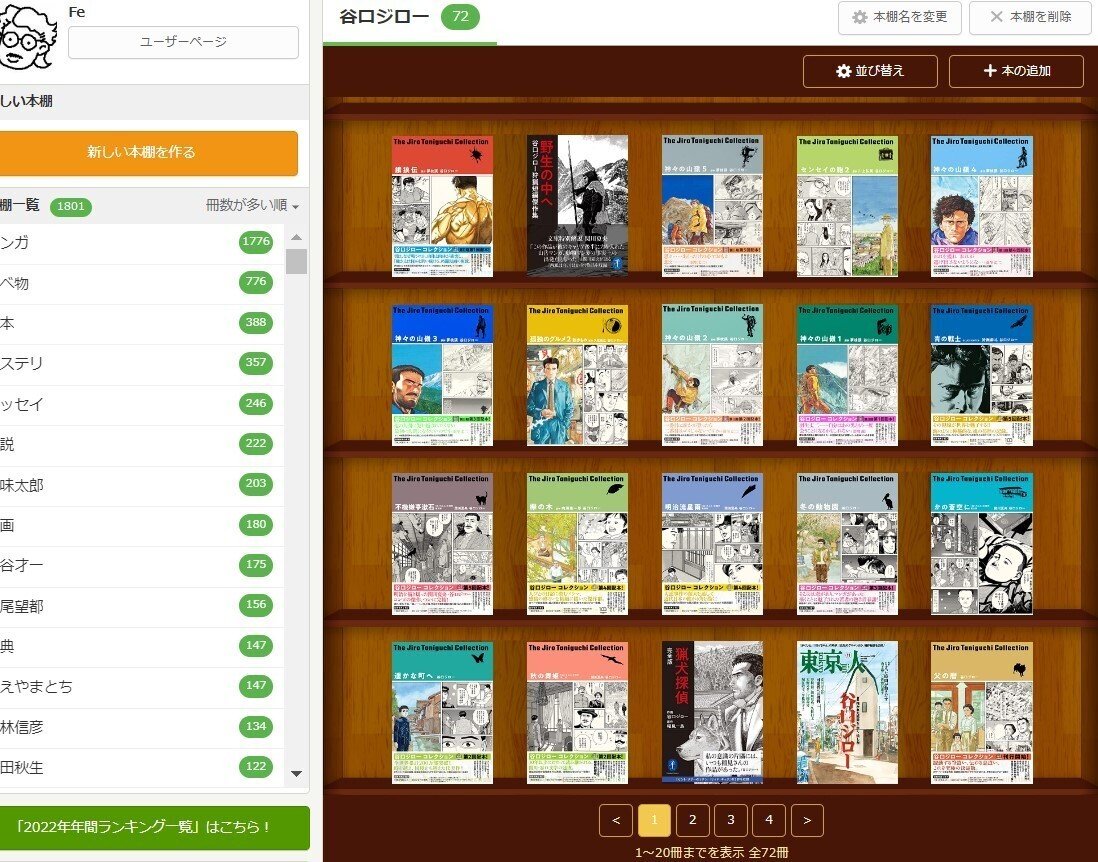Select shelf row with 156 books
This screenshot has height=862, width=1098.
142,606
